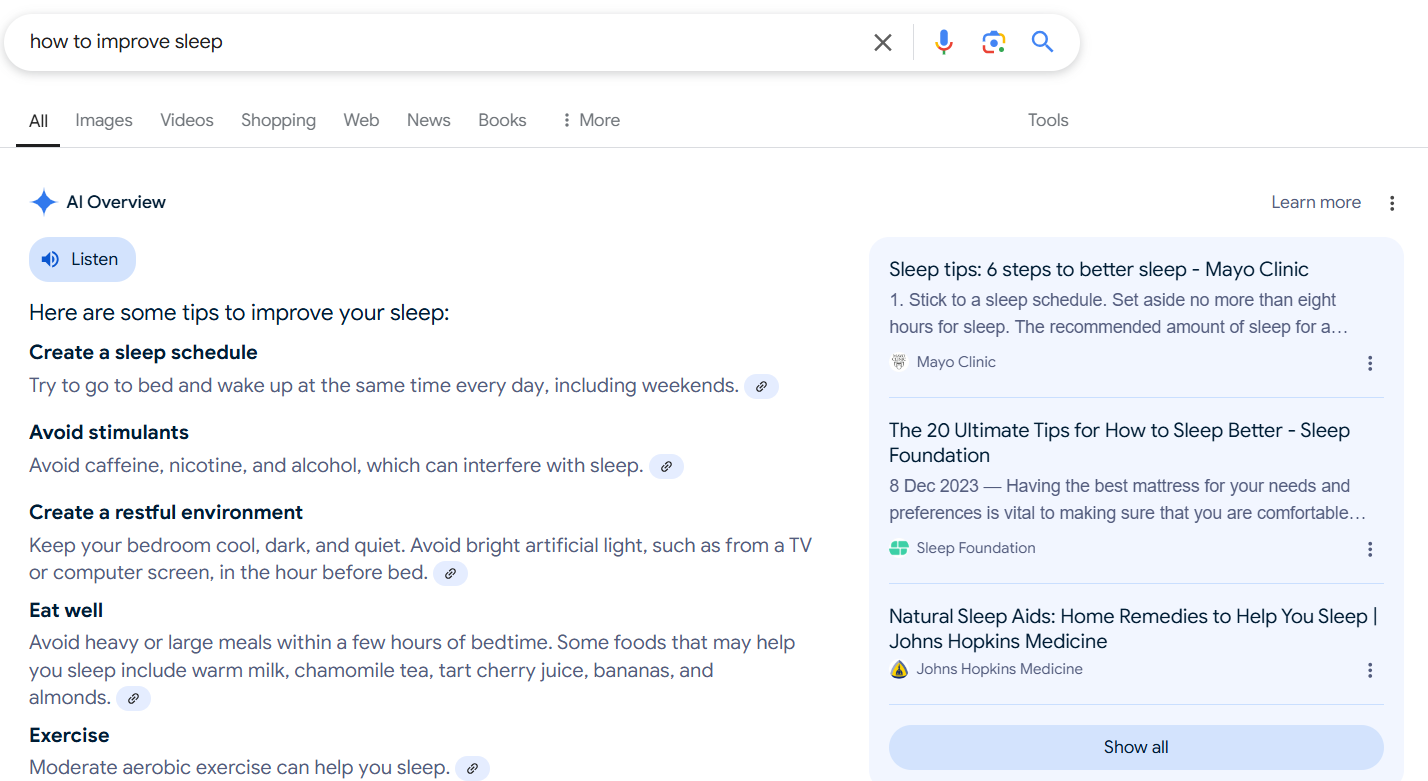Select the News search tab
1428x781 pixels.
coord(428,120)
